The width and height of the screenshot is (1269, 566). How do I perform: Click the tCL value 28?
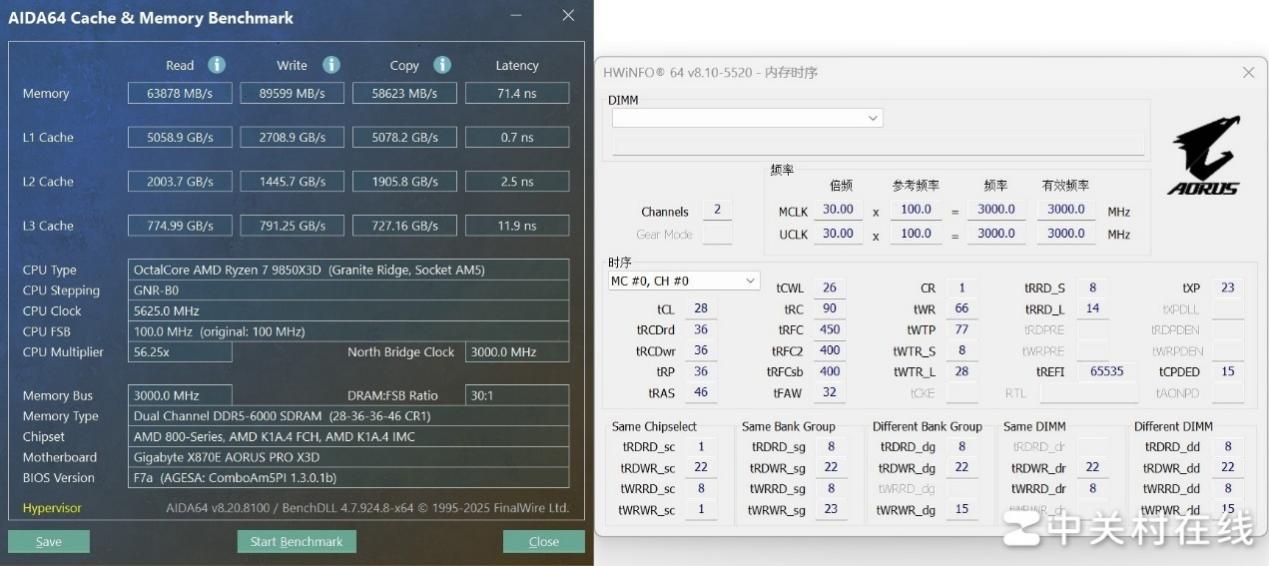[x=701, y=309]
